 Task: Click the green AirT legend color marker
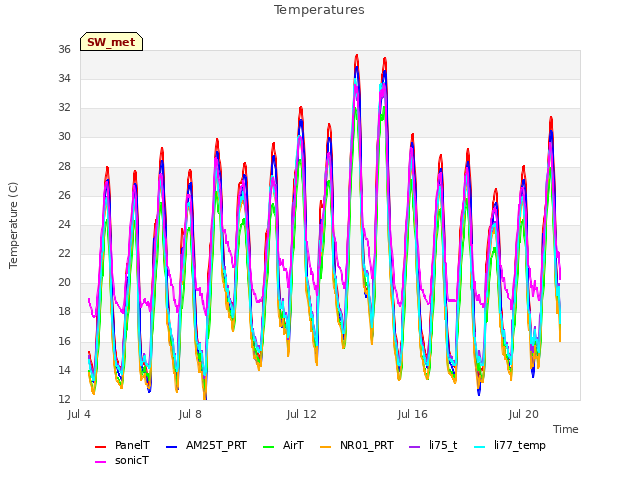coord(269,447)
